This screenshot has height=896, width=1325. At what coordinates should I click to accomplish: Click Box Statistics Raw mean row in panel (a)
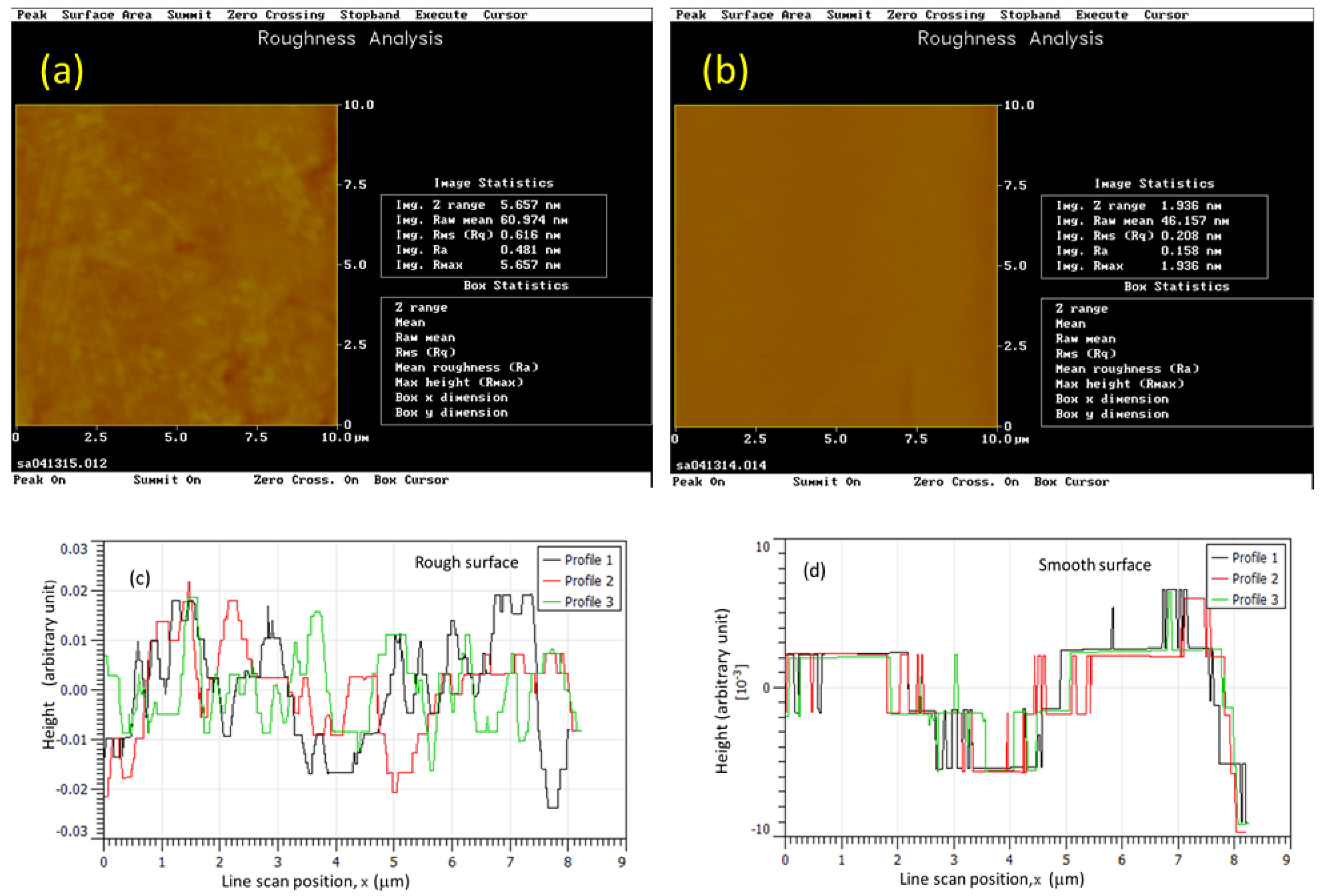point(425,338)
